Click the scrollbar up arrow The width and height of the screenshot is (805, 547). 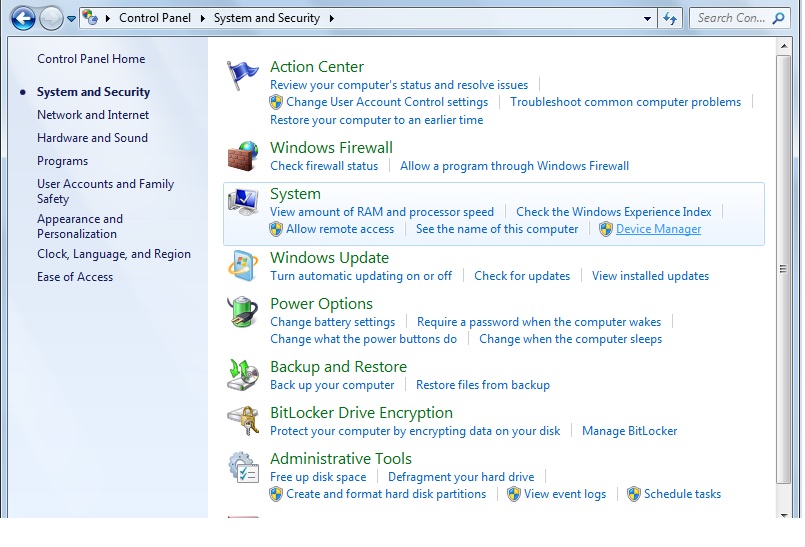pyautogui.click(x=783, y=46)
